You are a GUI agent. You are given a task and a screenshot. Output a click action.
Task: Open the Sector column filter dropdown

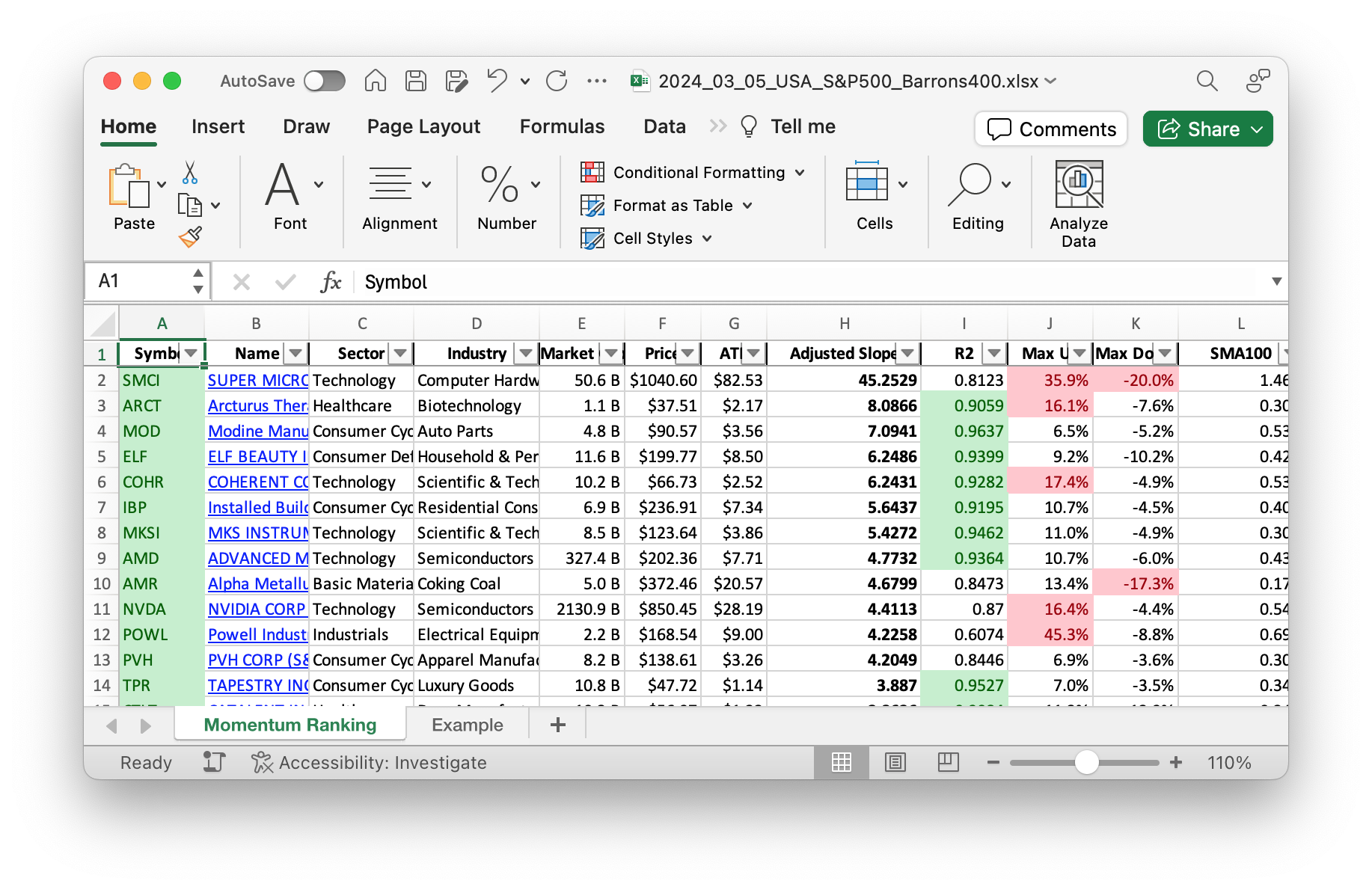coord(401,353)
